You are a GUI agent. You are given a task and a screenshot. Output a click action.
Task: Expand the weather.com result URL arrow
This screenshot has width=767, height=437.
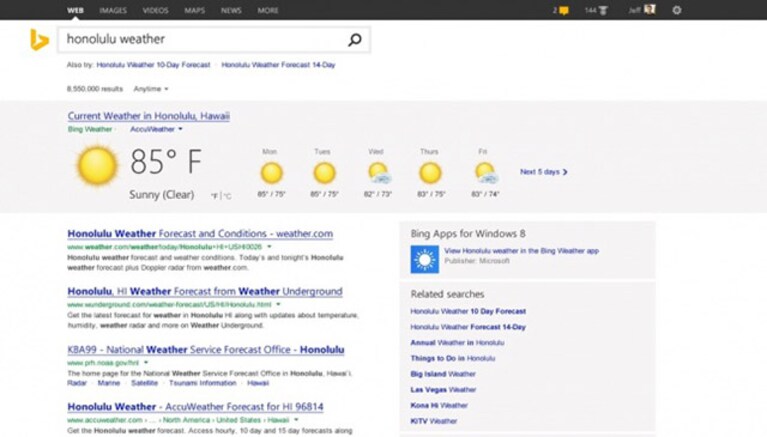click(269, 247)
